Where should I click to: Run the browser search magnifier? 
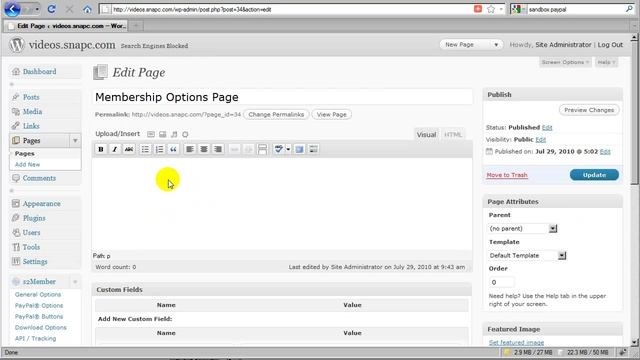[629, 9]
